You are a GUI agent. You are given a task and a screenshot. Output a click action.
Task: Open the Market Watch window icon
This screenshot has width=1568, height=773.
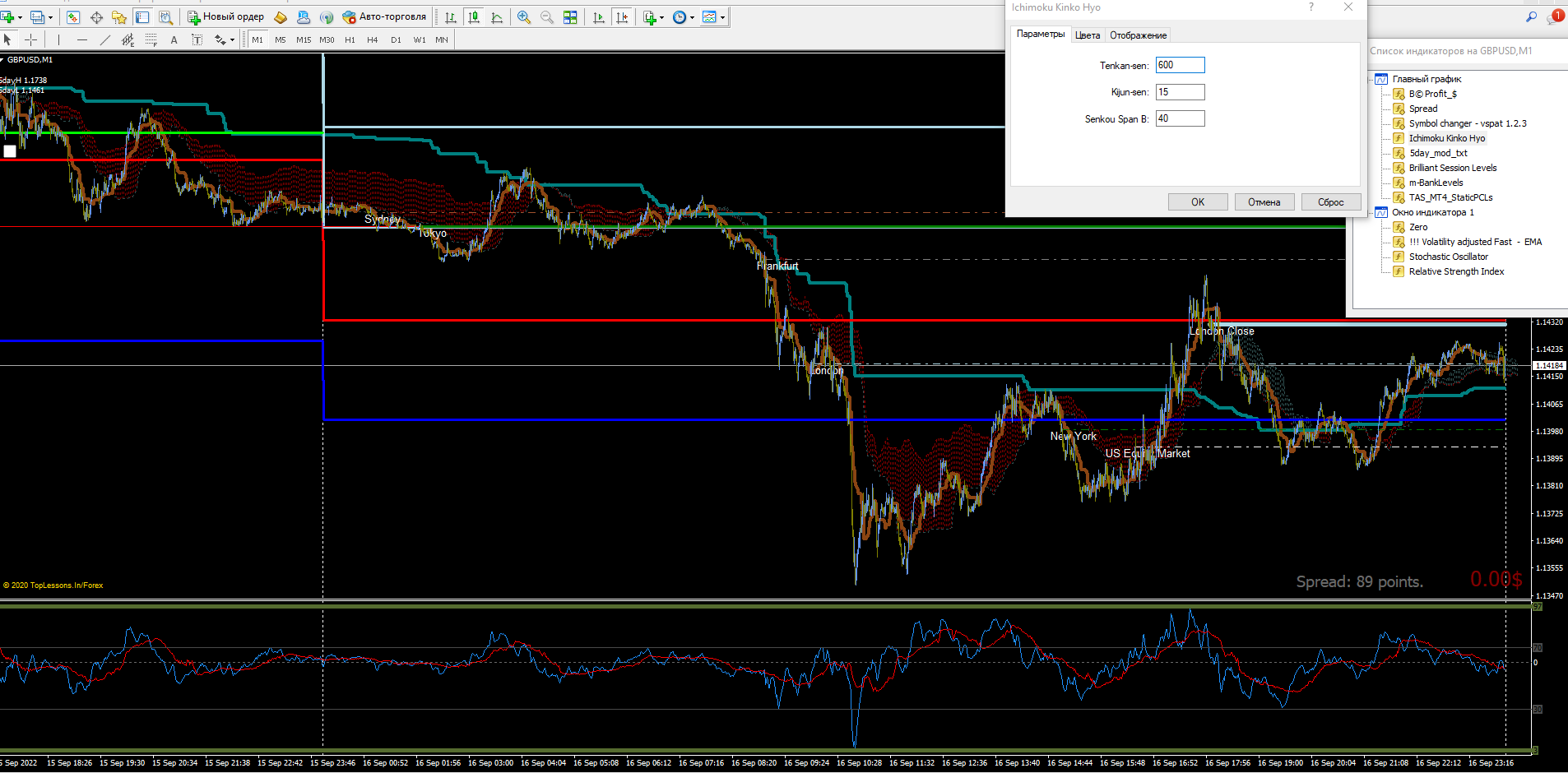73,17
